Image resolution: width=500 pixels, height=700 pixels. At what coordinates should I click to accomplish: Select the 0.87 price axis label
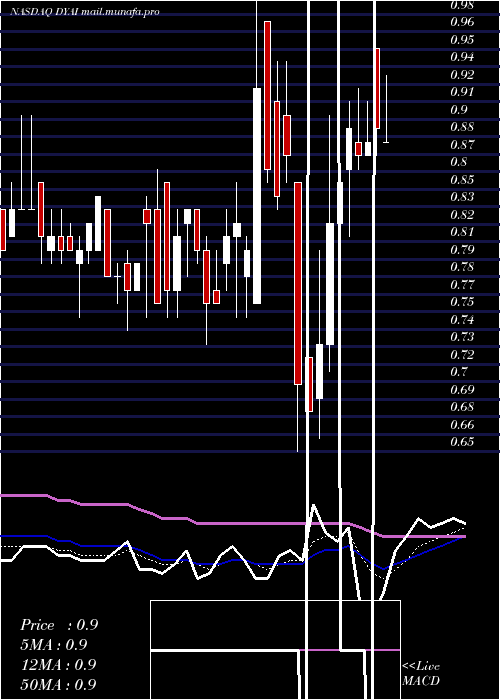462,144
